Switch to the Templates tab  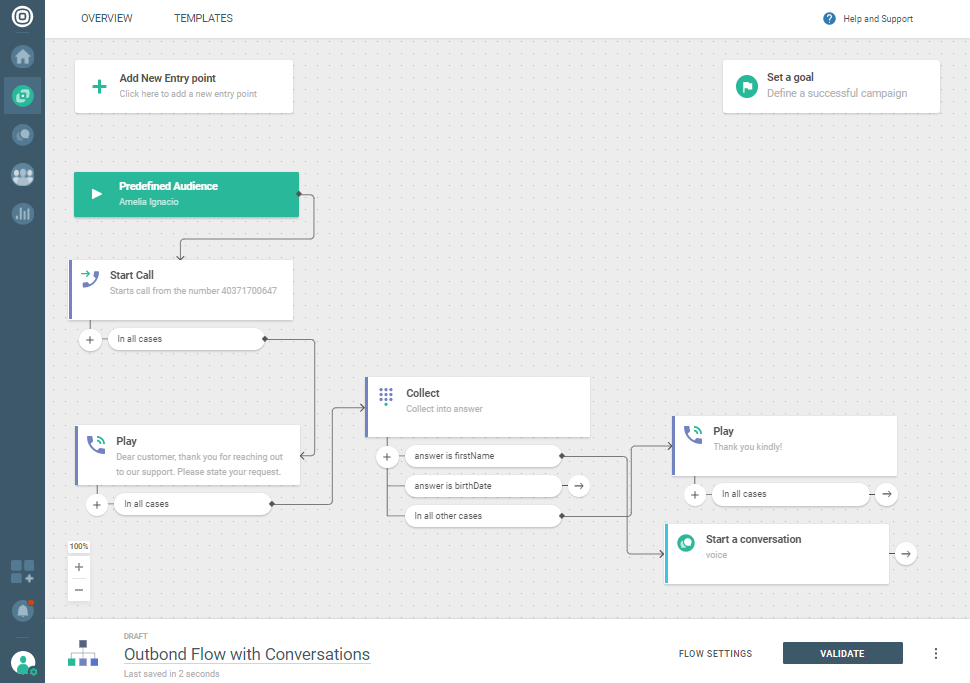click(203, 19)
